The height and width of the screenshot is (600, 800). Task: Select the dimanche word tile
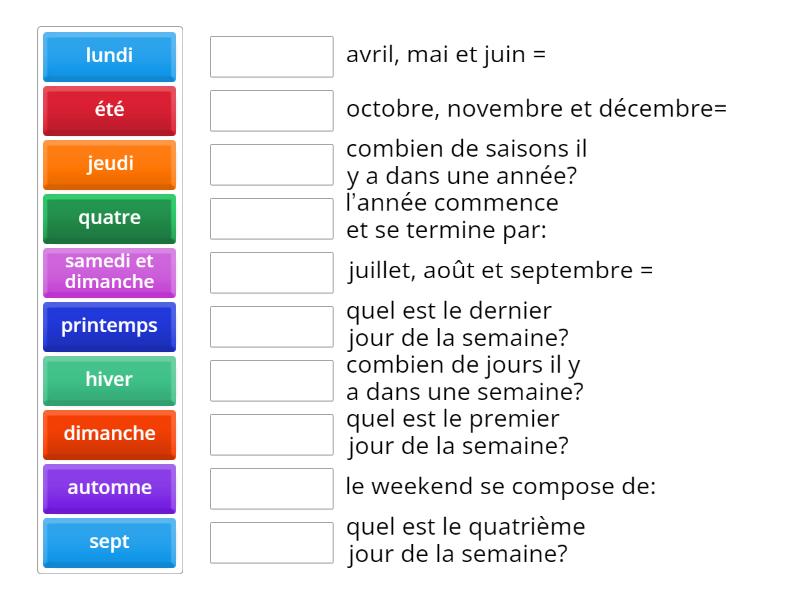(109, 434)
